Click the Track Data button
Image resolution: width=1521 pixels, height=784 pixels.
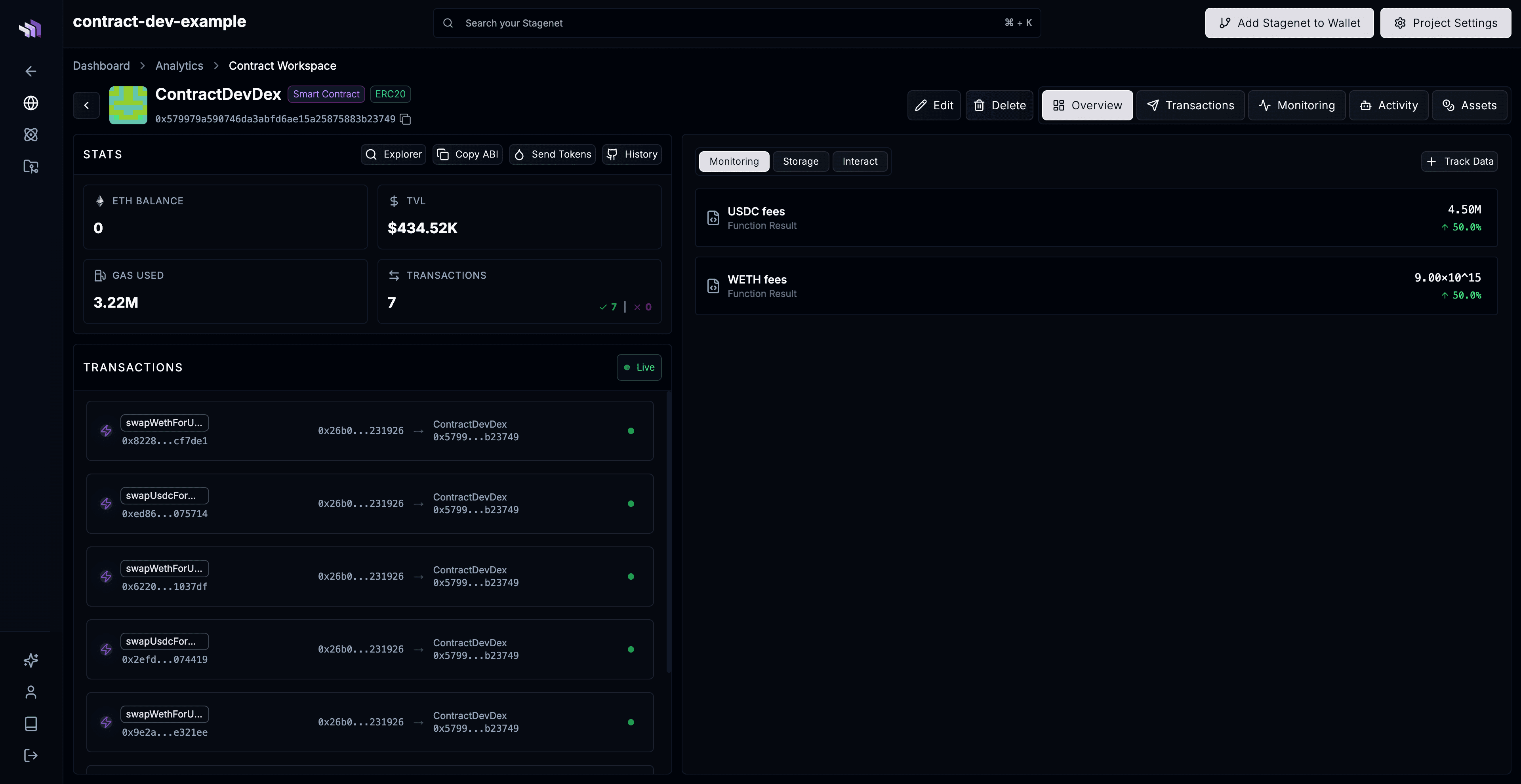[x=1459, y=161]
